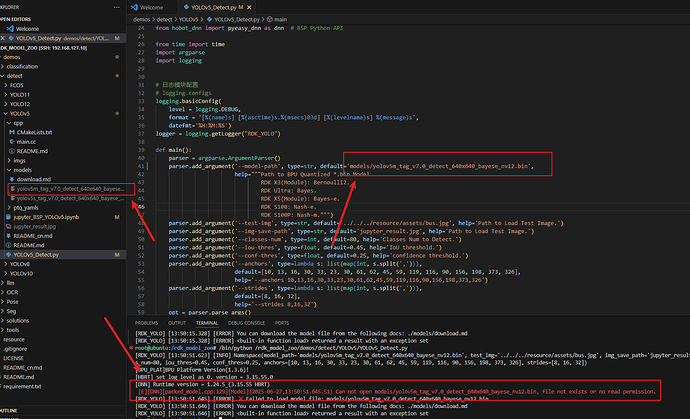690x419 pixels.
Task: Click the red 'Can not open models' error line
Action: pyautogui.click(x=397, y=392)
